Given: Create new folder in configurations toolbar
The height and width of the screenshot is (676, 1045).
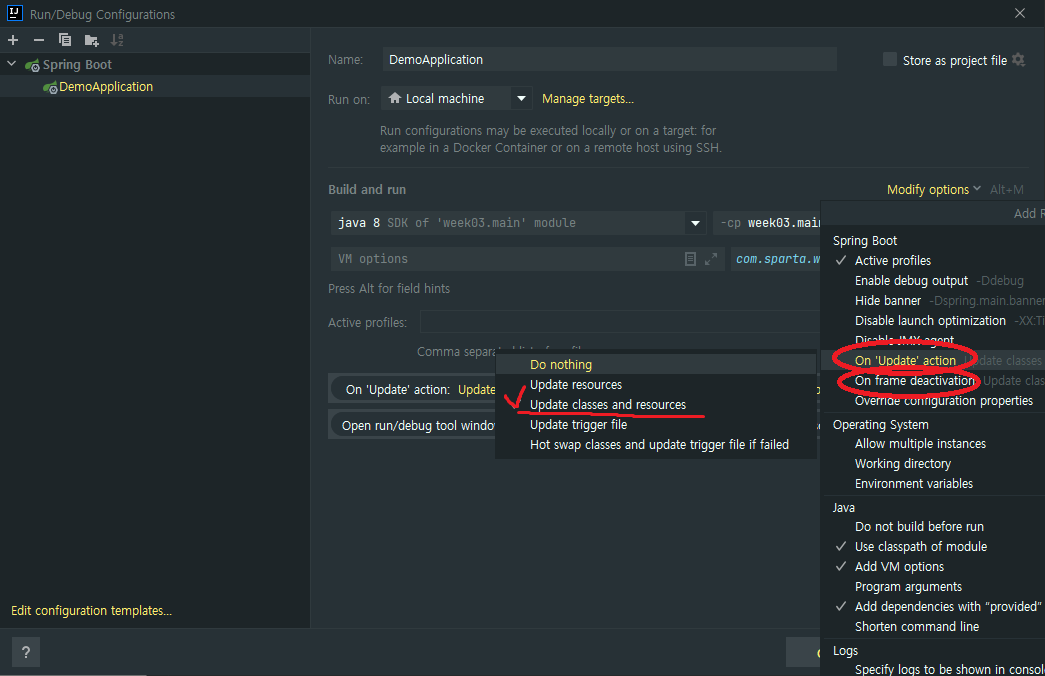Looking at the screenshot, I should (91, 41).
